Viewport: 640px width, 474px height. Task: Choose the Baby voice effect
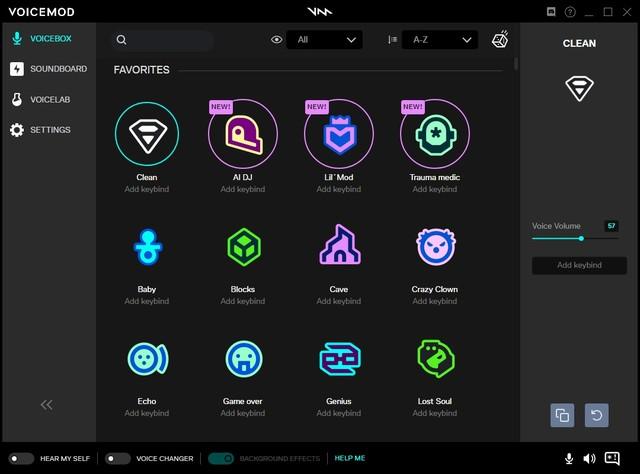pyautogui.click(x=147, y=246)
